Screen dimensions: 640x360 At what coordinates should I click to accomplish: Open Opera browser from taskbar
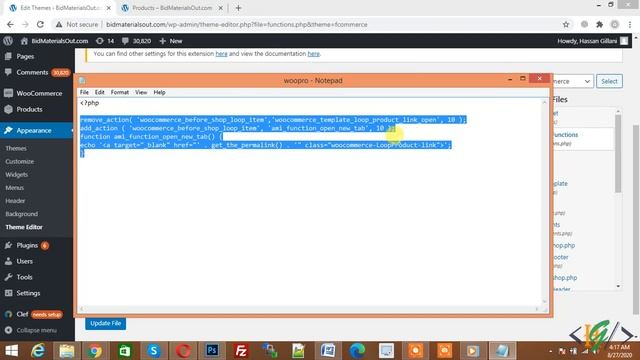click(x=183, y=351)
